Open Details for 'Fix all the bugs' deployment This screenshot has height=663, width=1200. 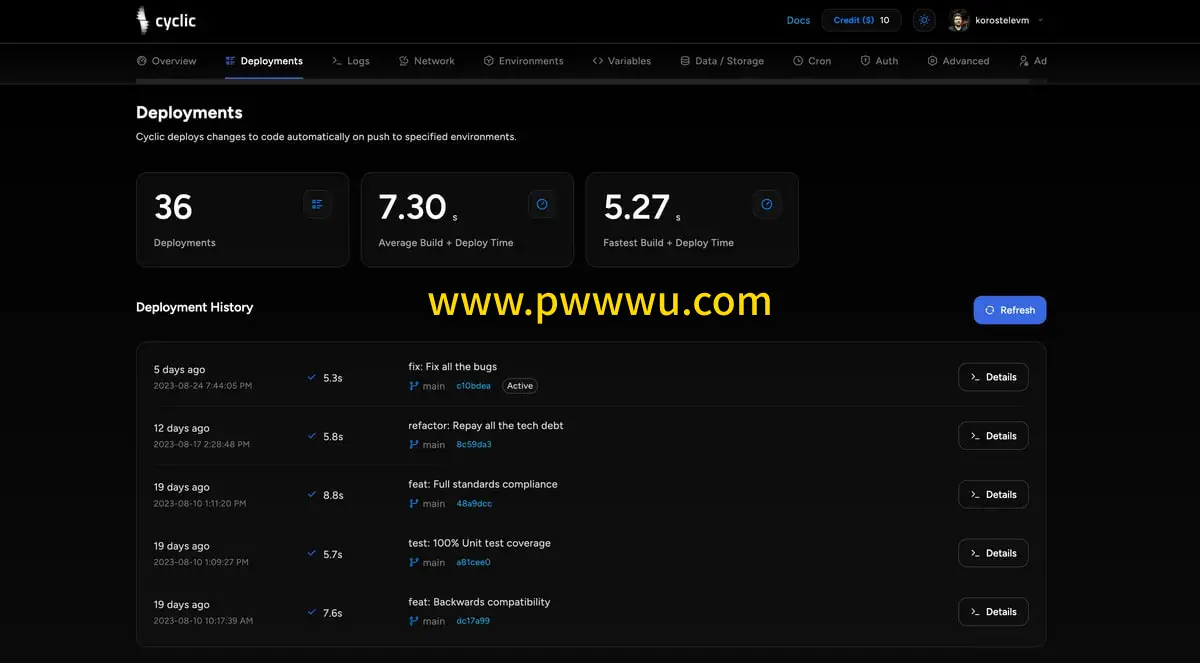click(993, 377)
